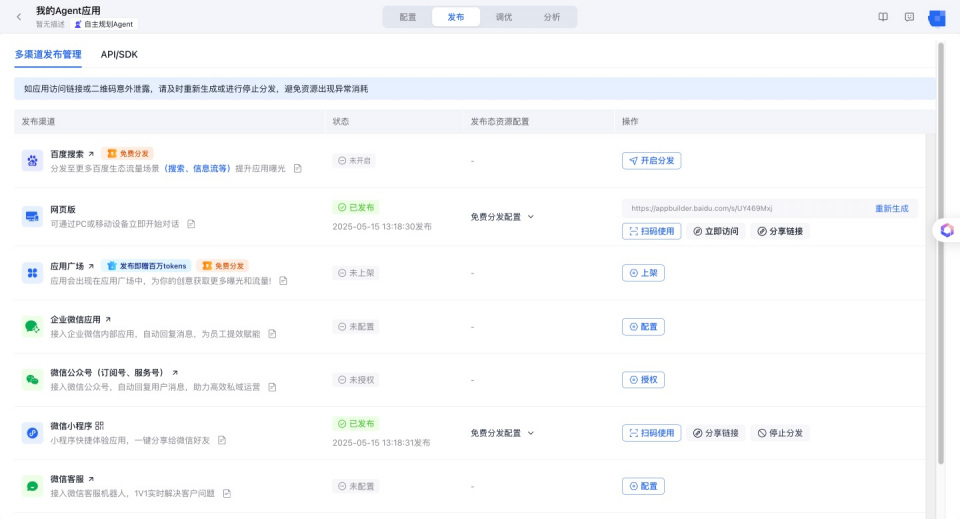The width and height of the screenshot is (960, 519).
Task: Click 授权 for 微信公众号
Action: point(643,380)
